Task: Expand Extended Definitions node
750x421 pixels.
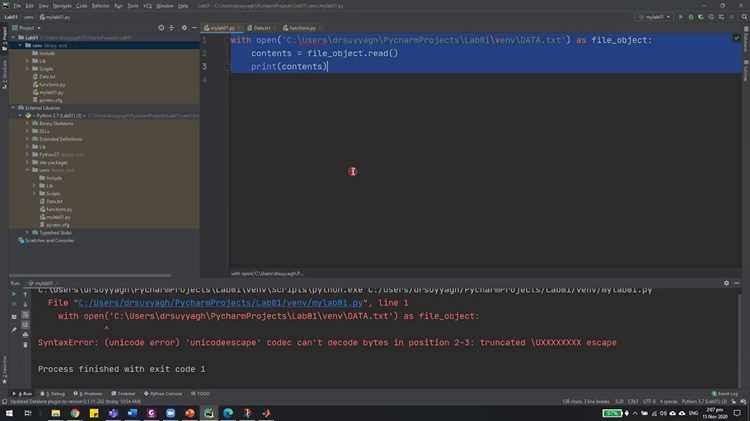Action: click(28, 139)
